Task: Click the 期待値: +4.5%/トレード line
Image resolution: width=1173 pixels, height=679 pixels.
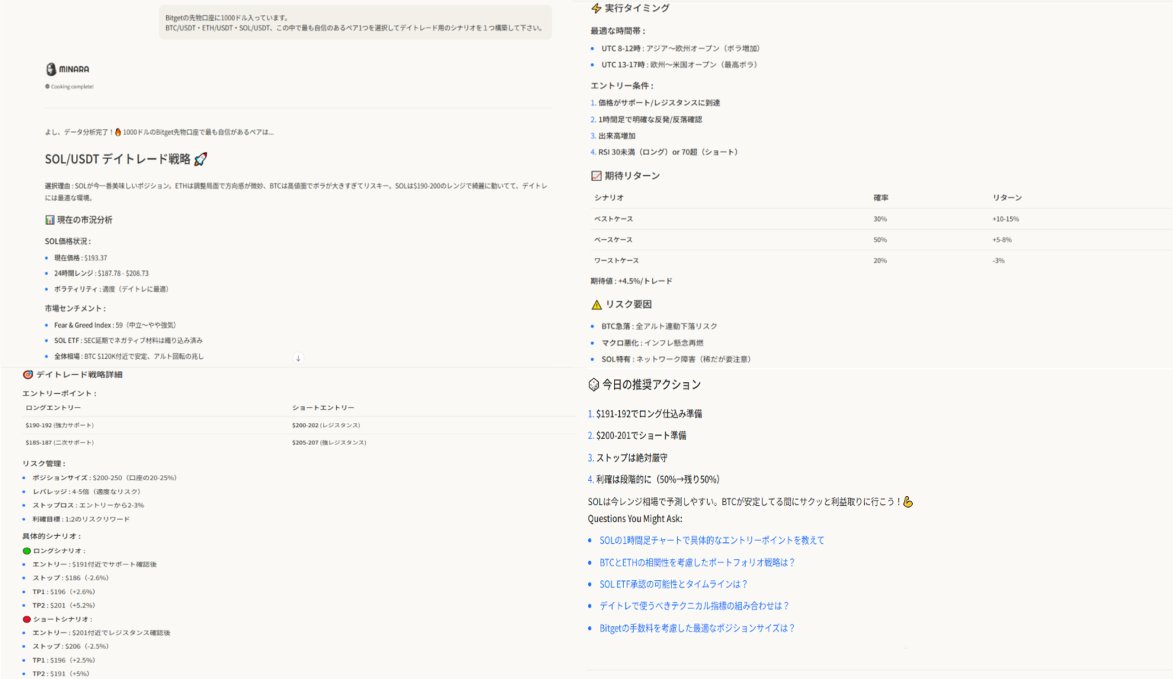Action: click(631, 281)
